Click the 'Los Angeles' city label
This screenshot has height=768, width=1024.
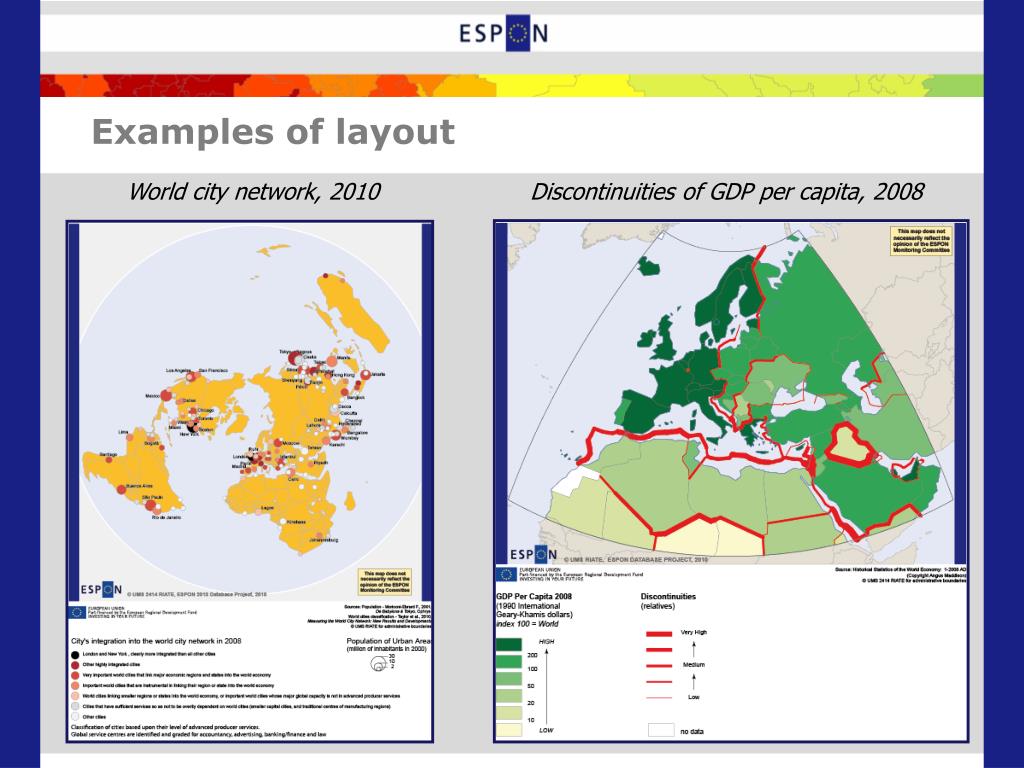coord(179,370)
